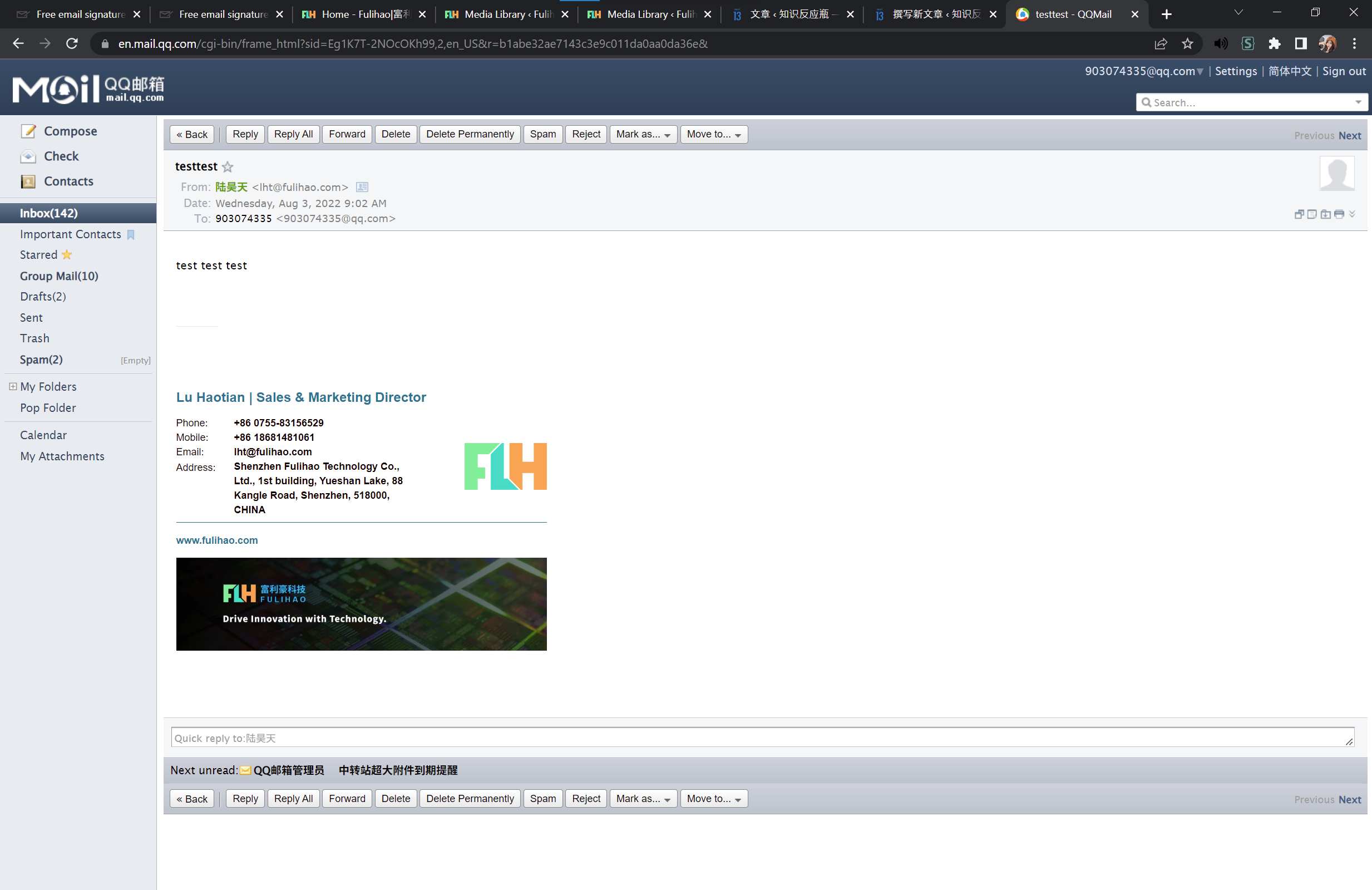
Task: Click top Reply All button
Action: [x=293, y=134]
